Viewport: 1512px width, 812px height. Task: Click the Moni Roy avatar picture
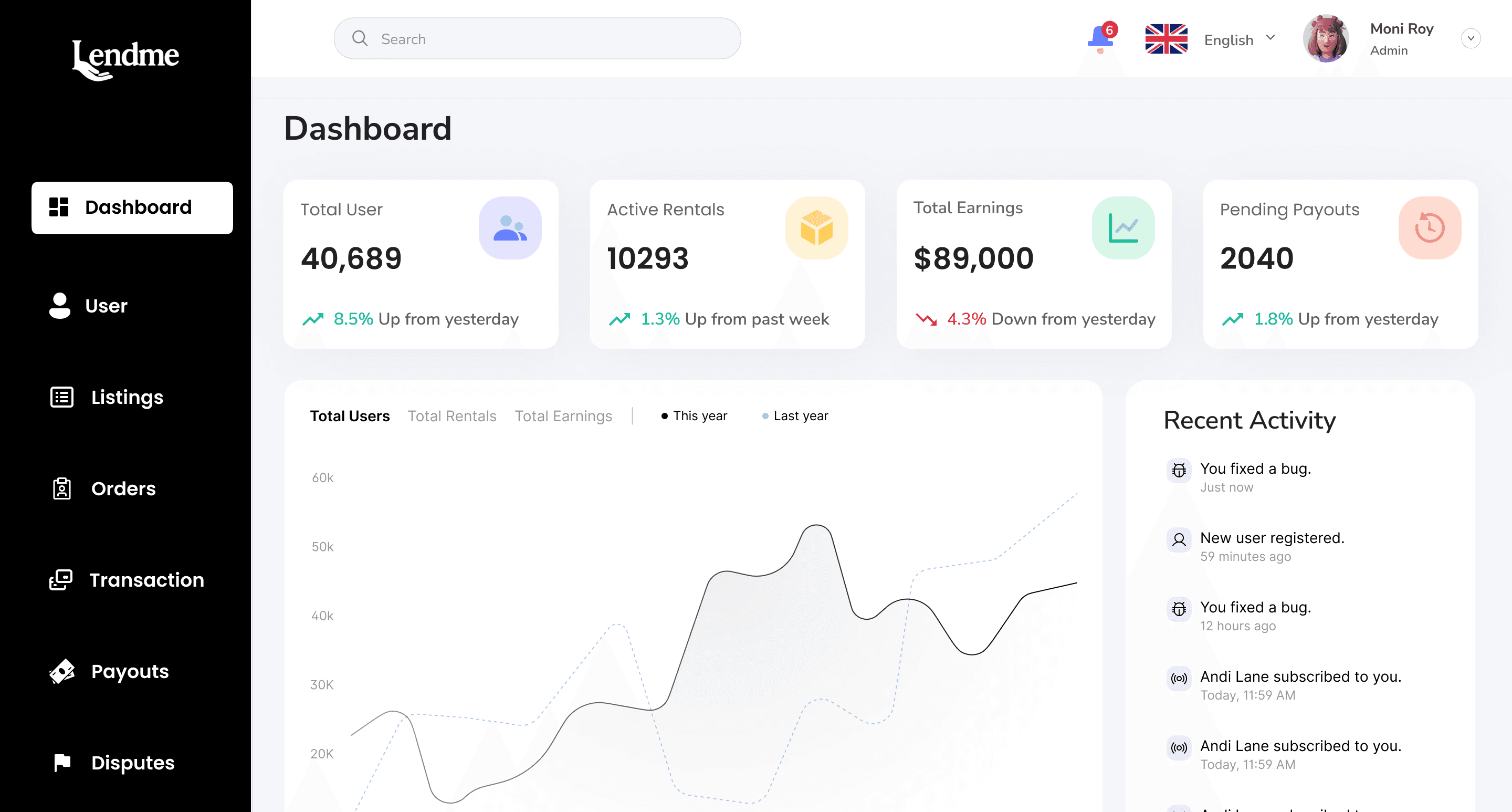click(x=1325, y=39)
